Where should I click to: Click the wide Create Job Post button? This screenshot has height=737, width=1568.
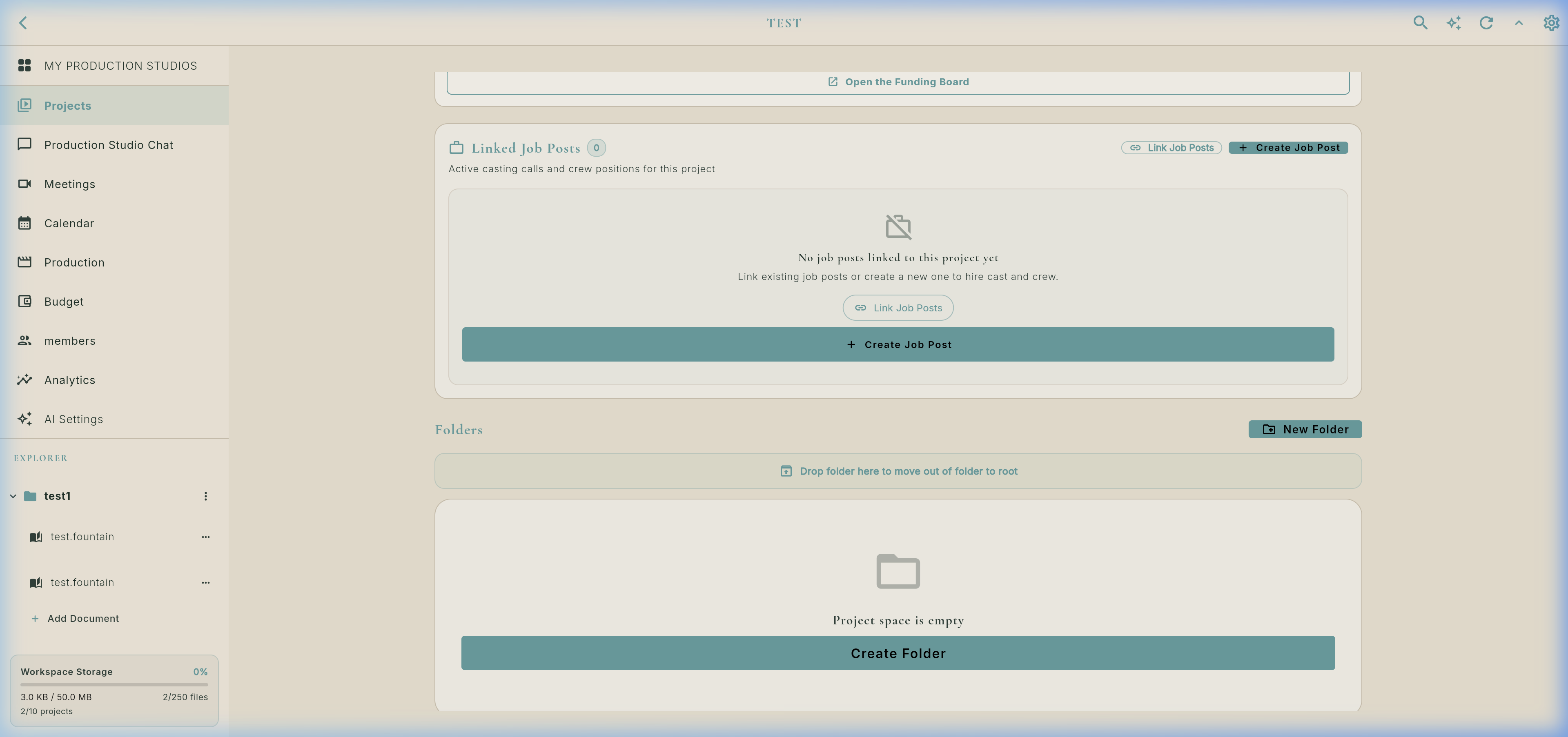898,344
